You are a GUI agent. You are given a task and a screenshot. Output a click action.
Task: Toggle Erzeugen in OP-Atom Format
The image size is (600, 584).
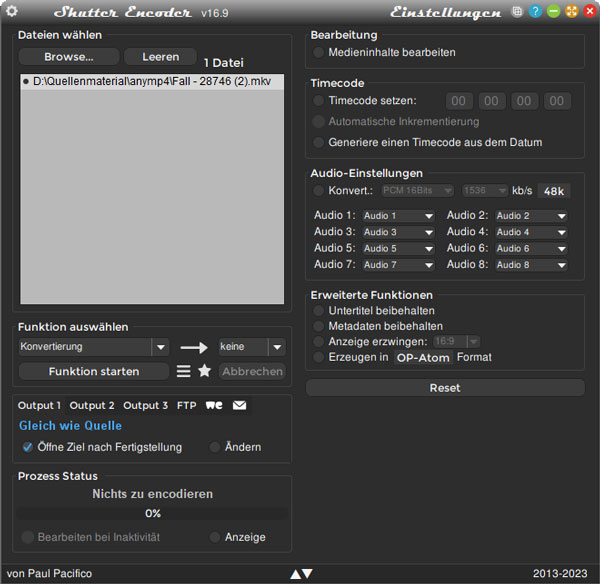318,357
